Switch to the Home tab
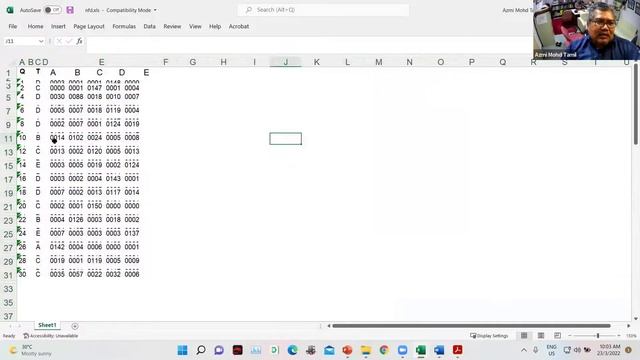 36,26
